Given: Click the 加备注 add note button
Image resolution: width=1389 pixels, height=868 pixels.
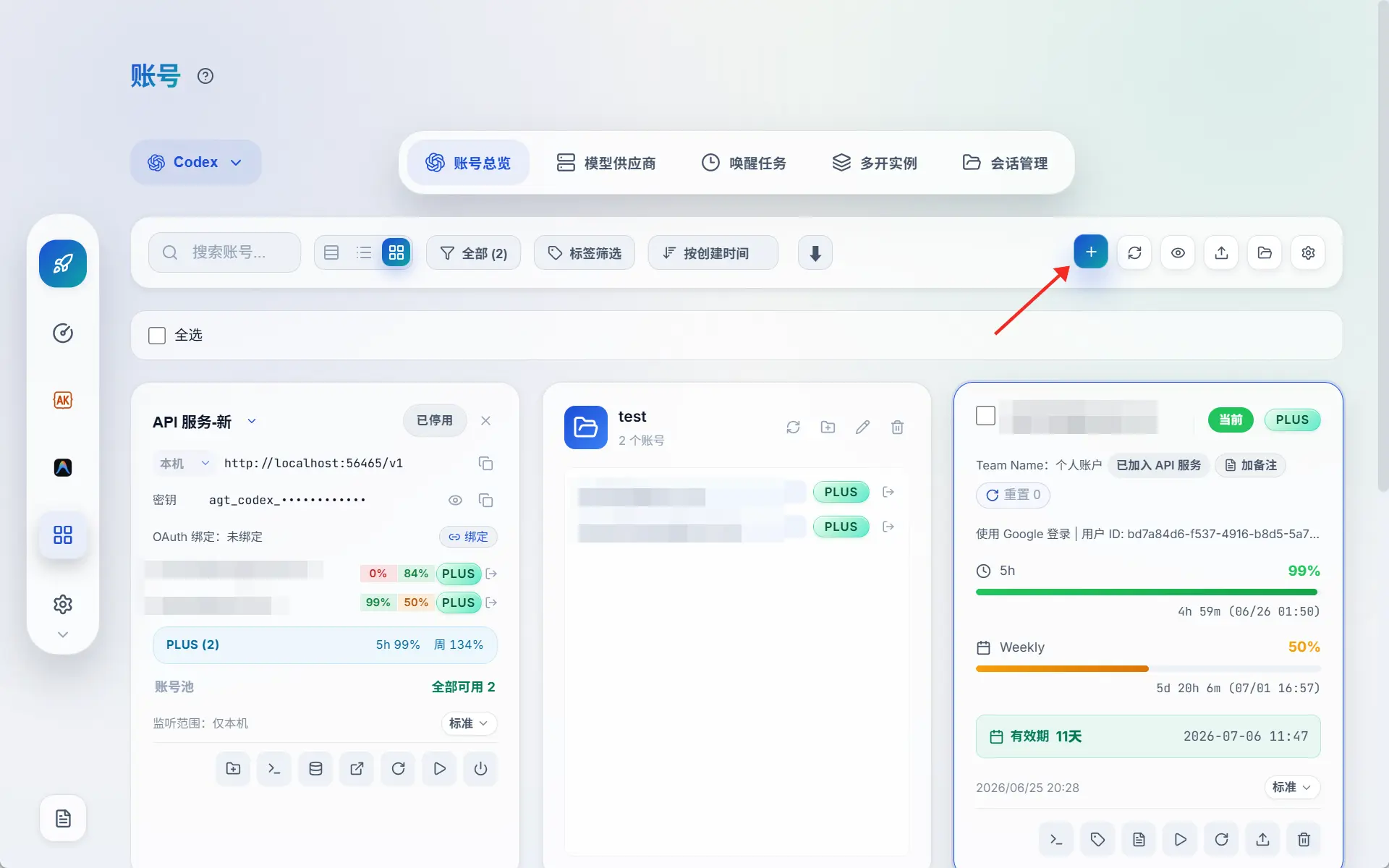Looking at the screenshot, I should [1251, 465].
